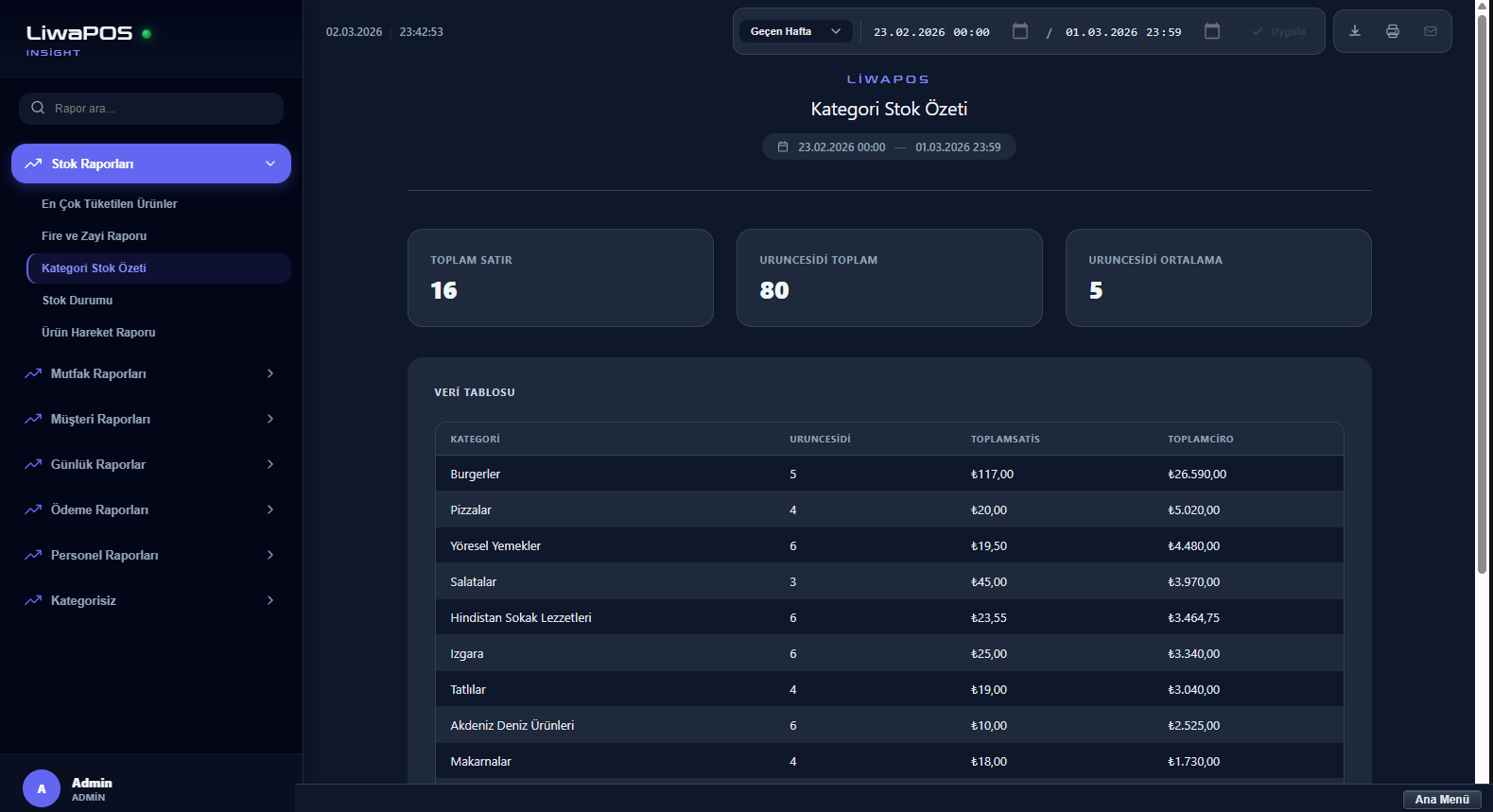Click the Mutfak Raporları trend icon
Image resolution: width=1493 pixels, height=812 pixels.
(33, 373)
